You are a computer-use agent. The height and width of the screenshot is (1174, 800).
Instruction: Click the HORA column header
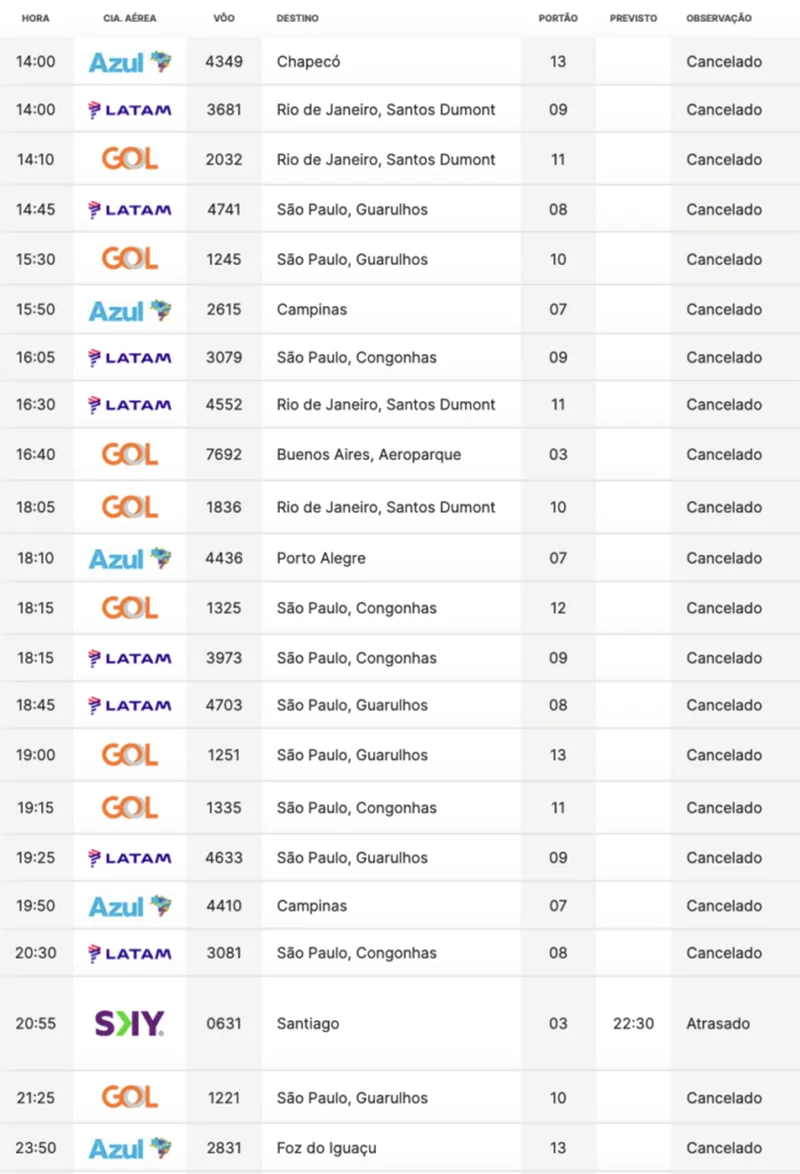36,19
